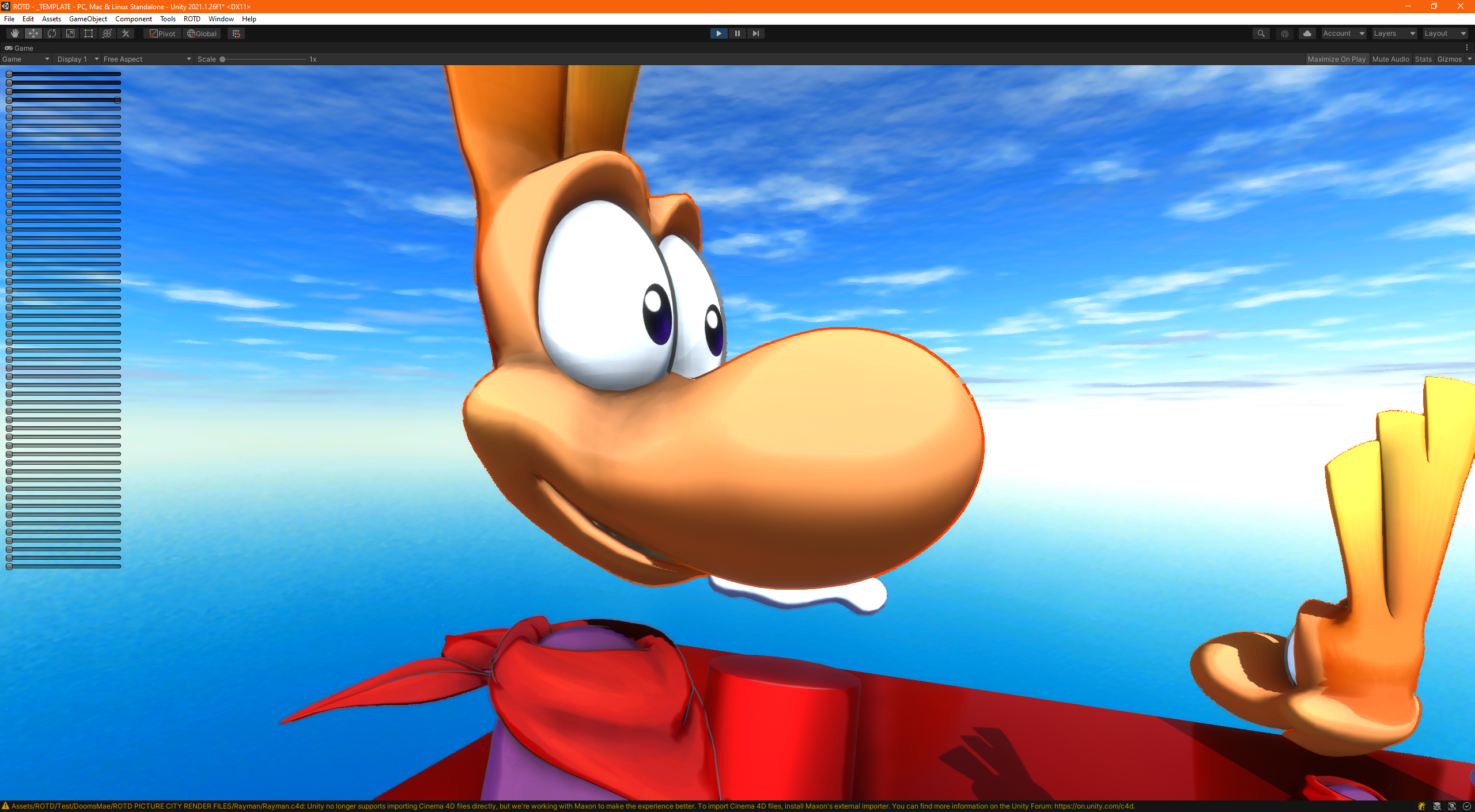The width and height of the screenshot is (1475, 812).
Task: Select the Rotate tool
Action: tap(52, 33)
